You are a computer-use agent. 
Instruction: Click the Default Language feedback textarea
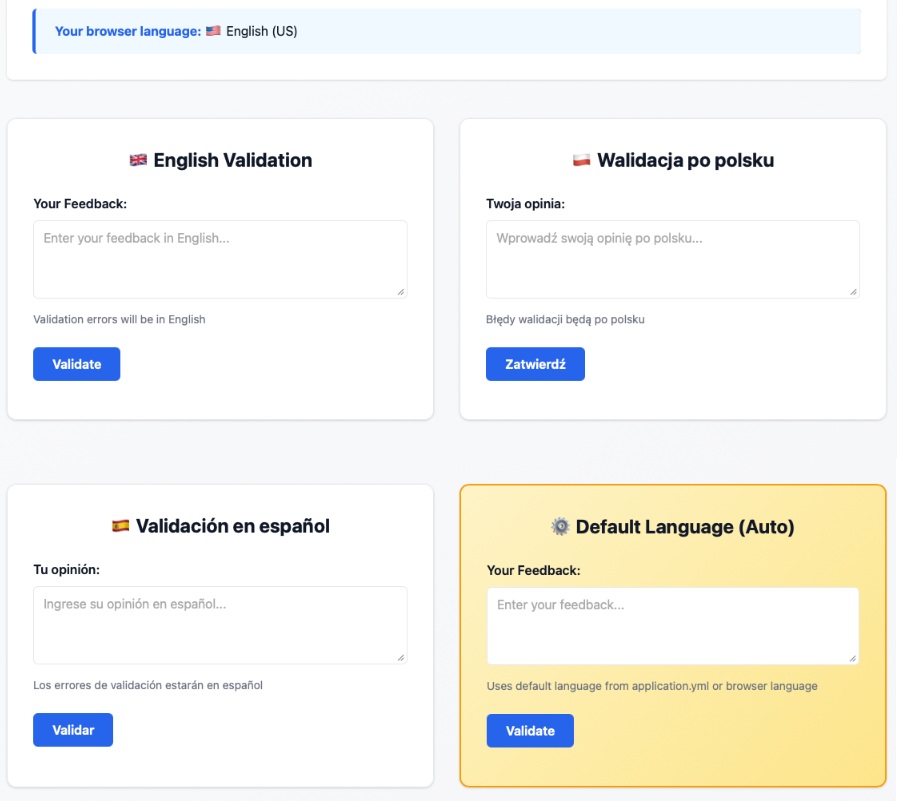point(672,625)
